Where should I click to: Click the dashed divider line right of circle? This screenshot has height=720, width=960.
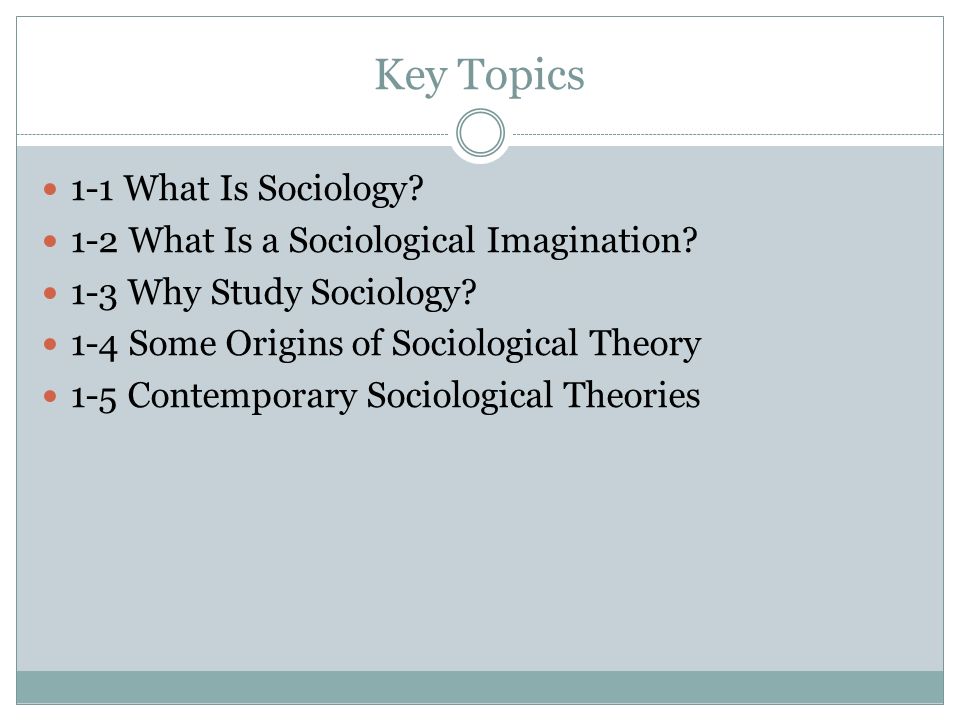[728, 134]
